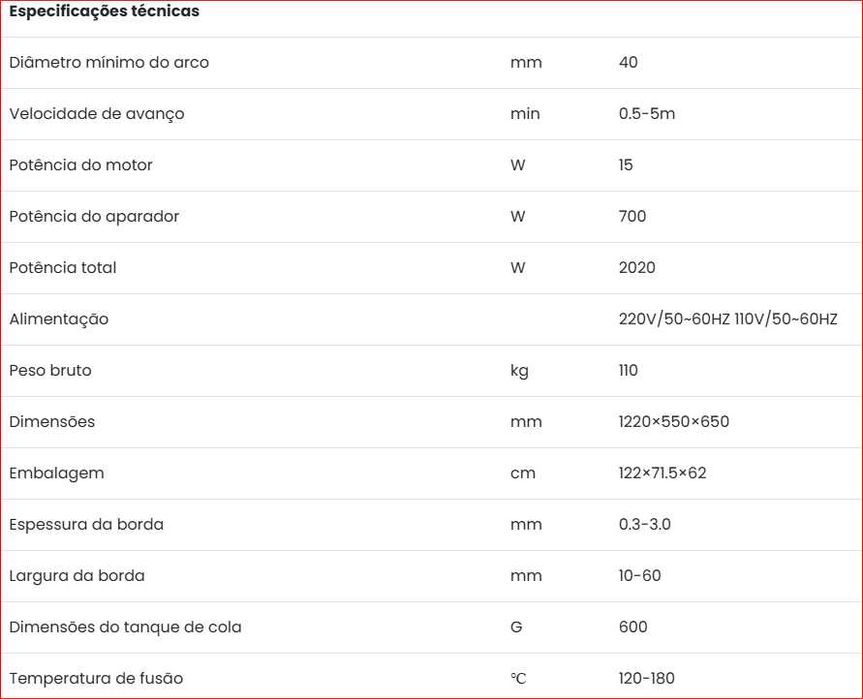Image resolution: width=863 pixels, height=699 pixels.
Task: Click the aparador power value '700'
Action: click(x=632, y=216)
